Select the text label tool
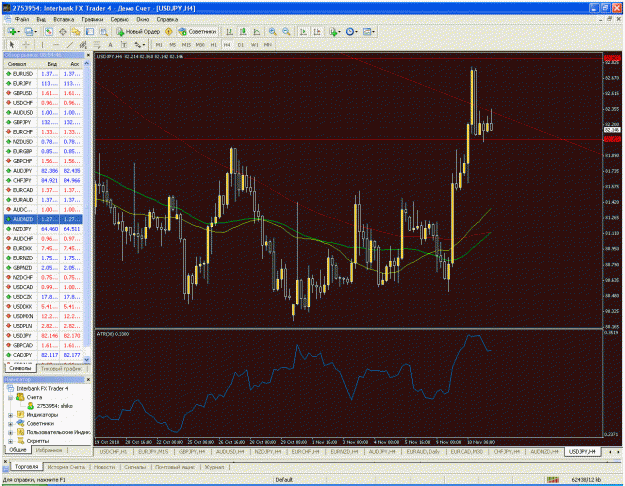This screenshot has height=486, width=625. [124, 45]
